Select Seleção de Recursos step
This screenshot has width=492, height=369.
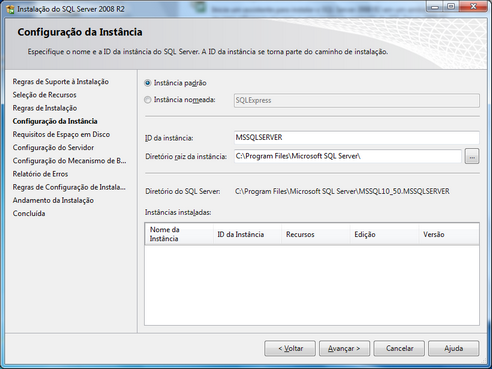pos(44,95)
